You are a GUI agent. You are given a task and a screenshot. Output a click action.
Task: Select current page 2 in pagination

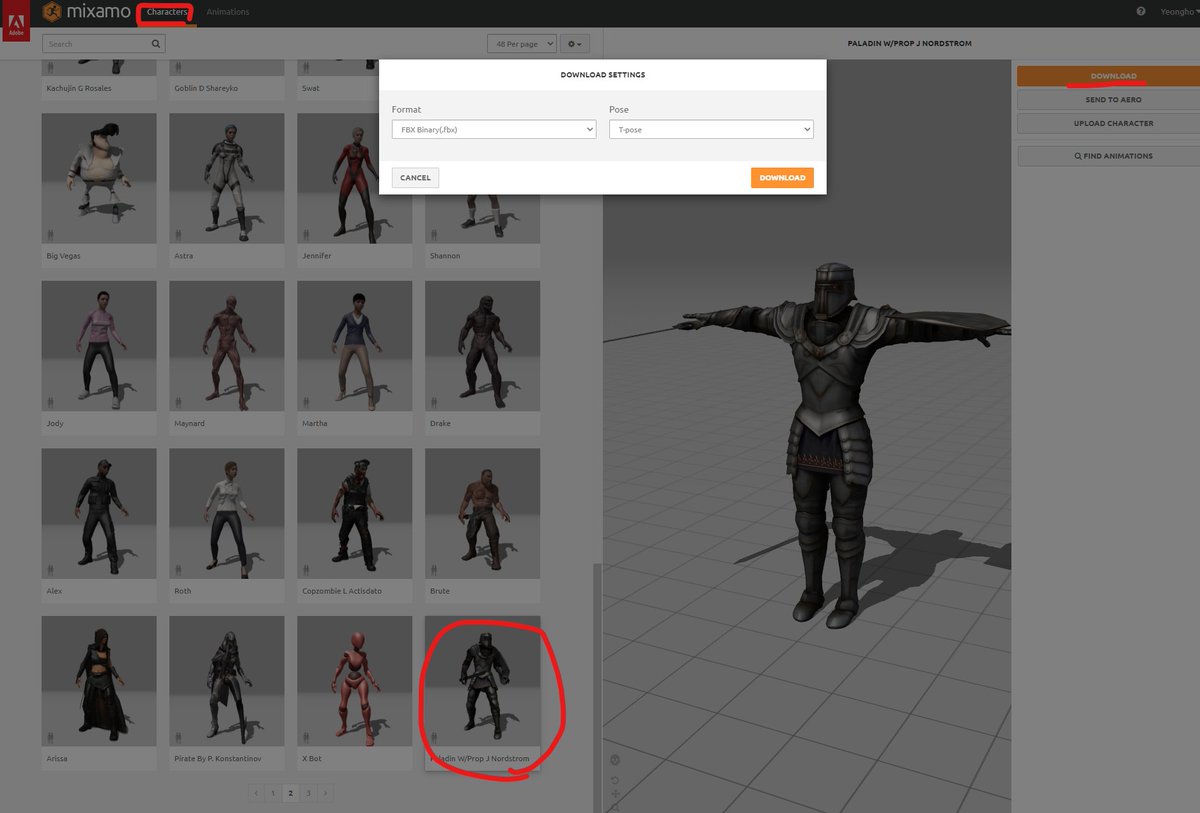(x=290, y=793)
